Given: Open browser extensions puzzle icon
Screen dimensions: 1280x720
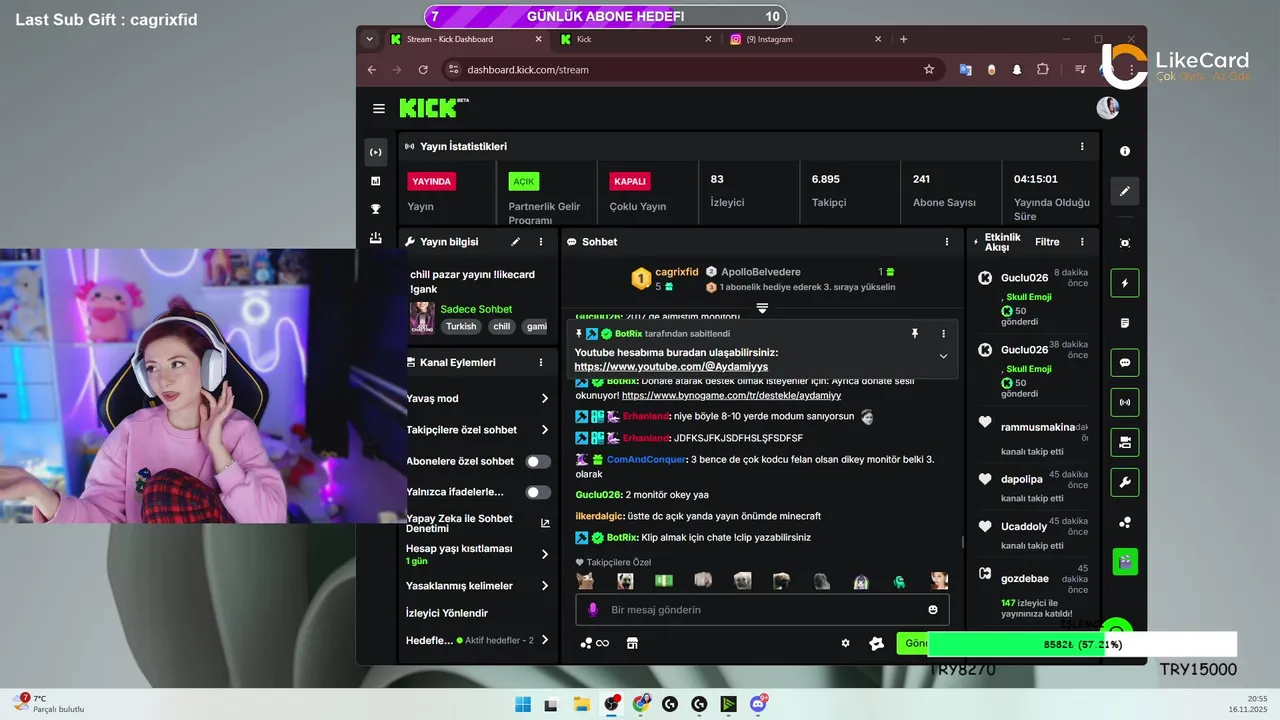Looking at the screenshot, I should coord(1043,69).
